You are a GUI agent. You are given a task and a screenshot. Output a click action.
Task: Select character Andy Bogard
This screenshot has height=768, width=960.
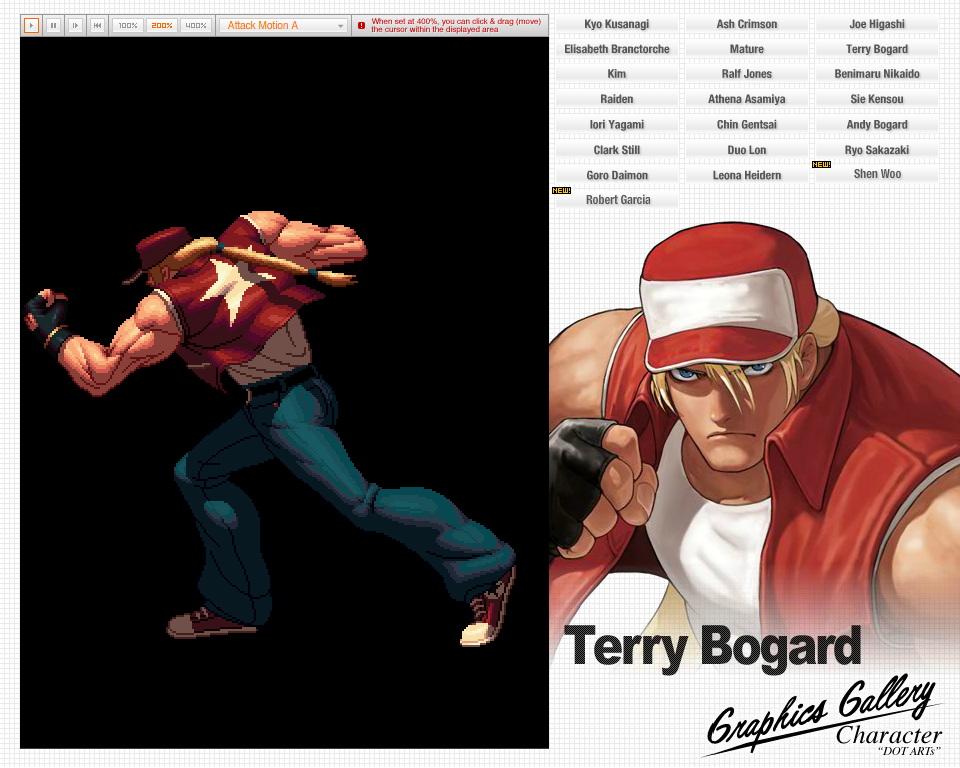tap(877, 124)
